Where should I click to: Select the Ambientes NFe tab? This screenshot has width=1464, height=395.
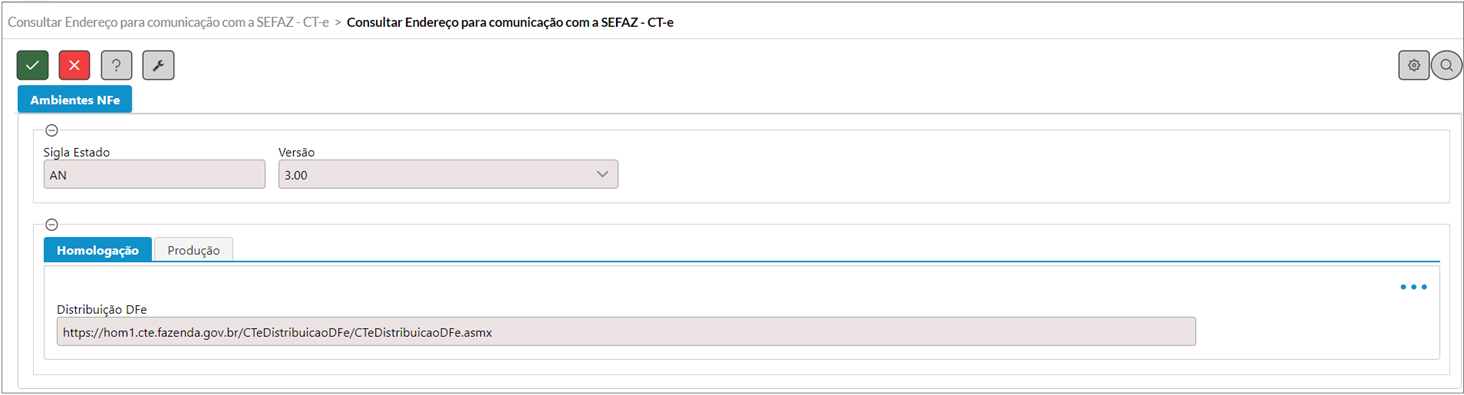(x=75, y=100)
